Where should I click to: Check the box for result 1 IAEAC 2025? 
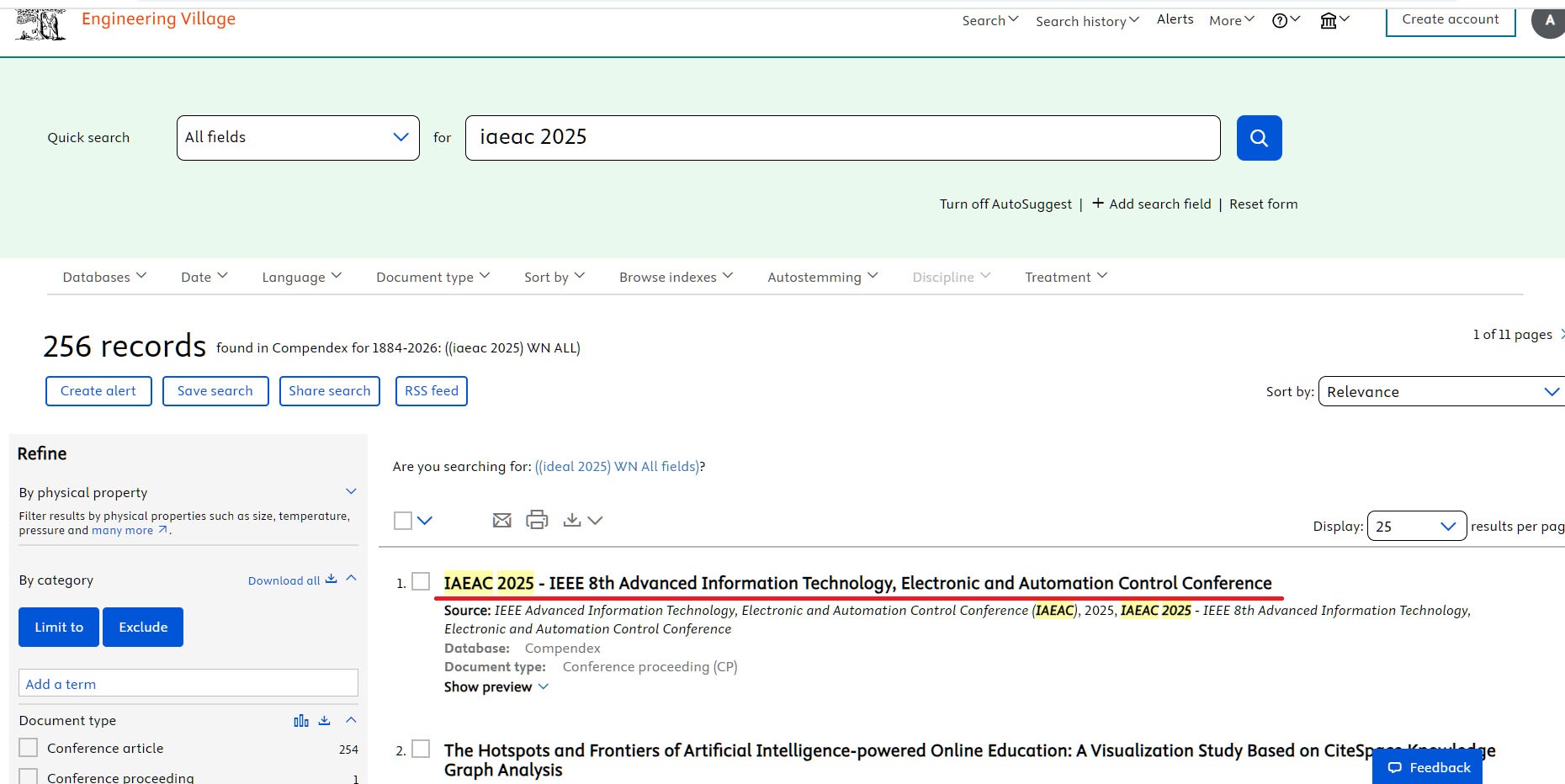pyautogui.click(x=421, y=581)
